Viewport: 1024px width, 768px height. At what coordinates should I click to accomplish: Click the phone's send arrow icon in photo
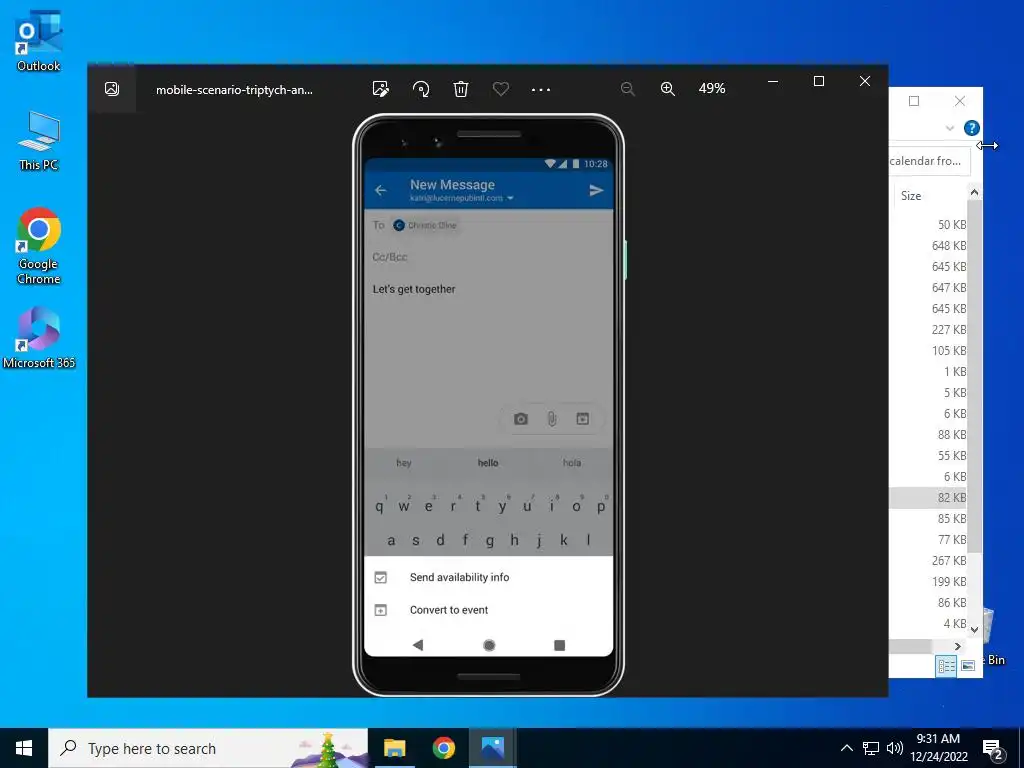pyautogui.click(x=596, y=190)
